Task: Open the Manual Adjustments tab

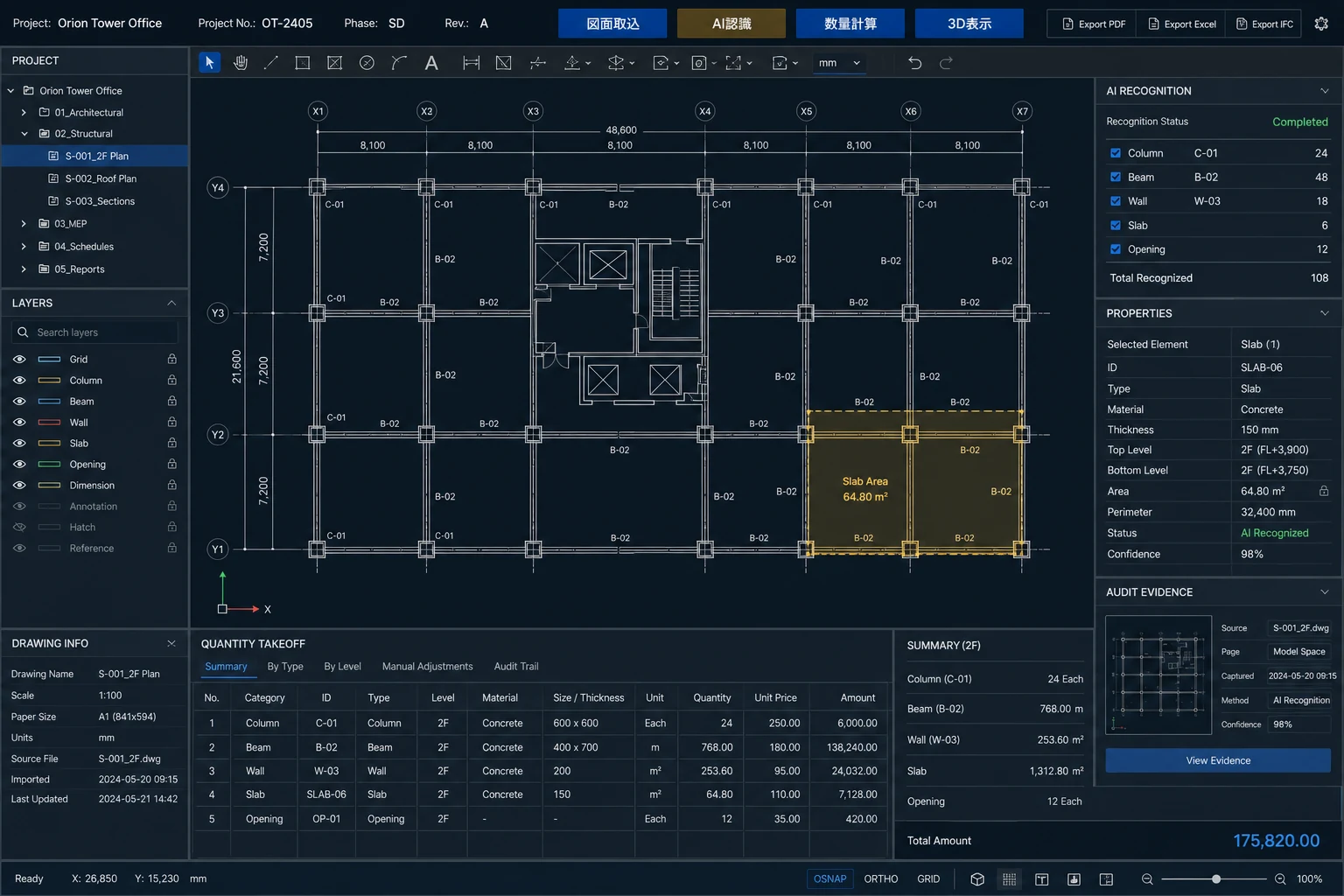Action: [427, 666]
